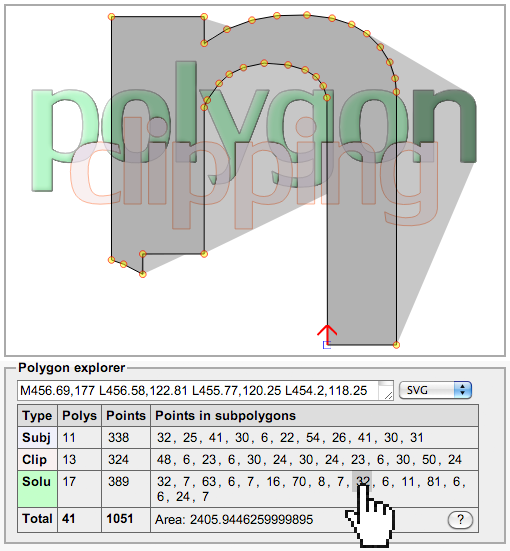
Task: Click Subj subpolygon count 26
Action: (339, 437)
